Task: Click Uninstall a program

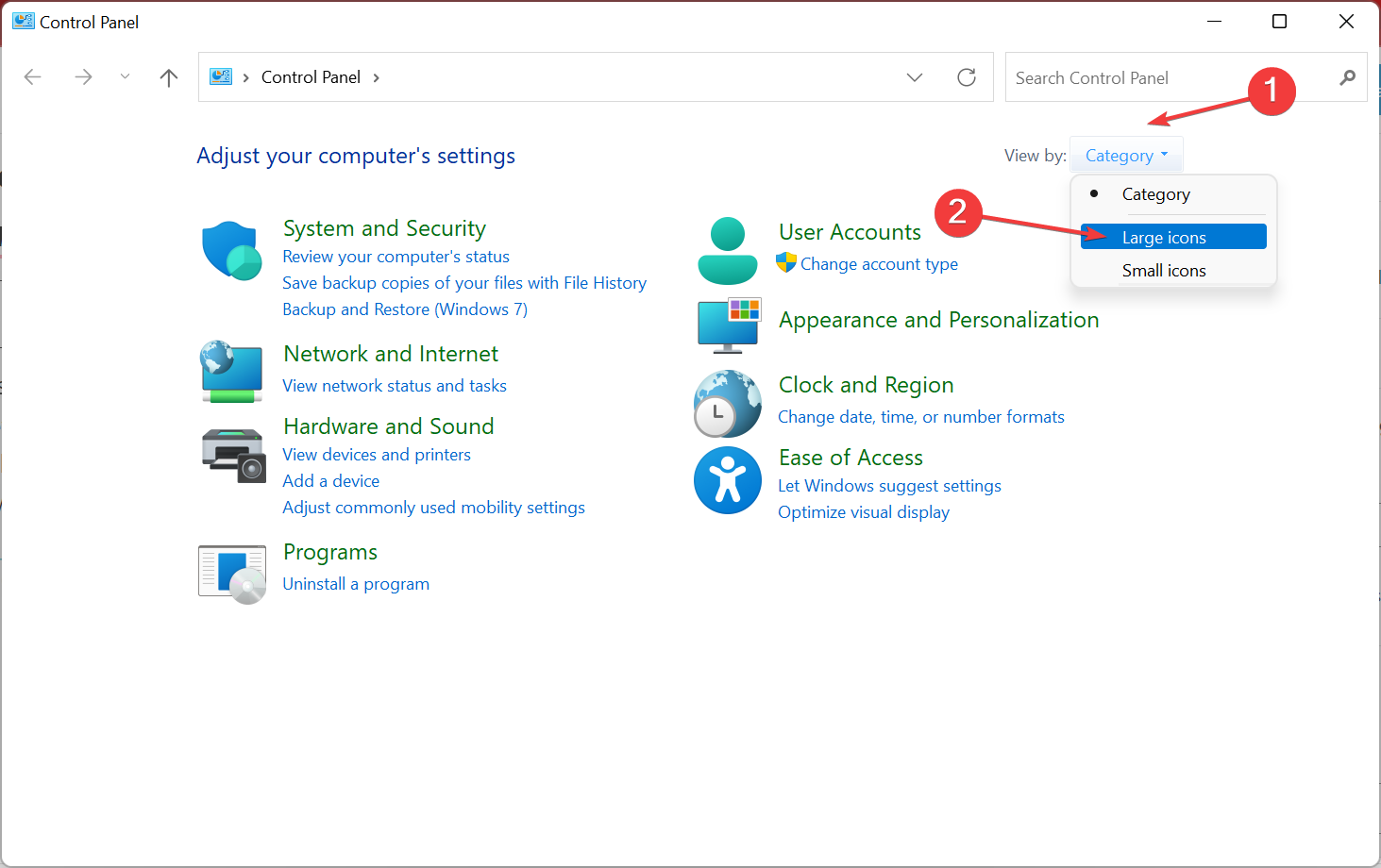Action: coord(356,584)
